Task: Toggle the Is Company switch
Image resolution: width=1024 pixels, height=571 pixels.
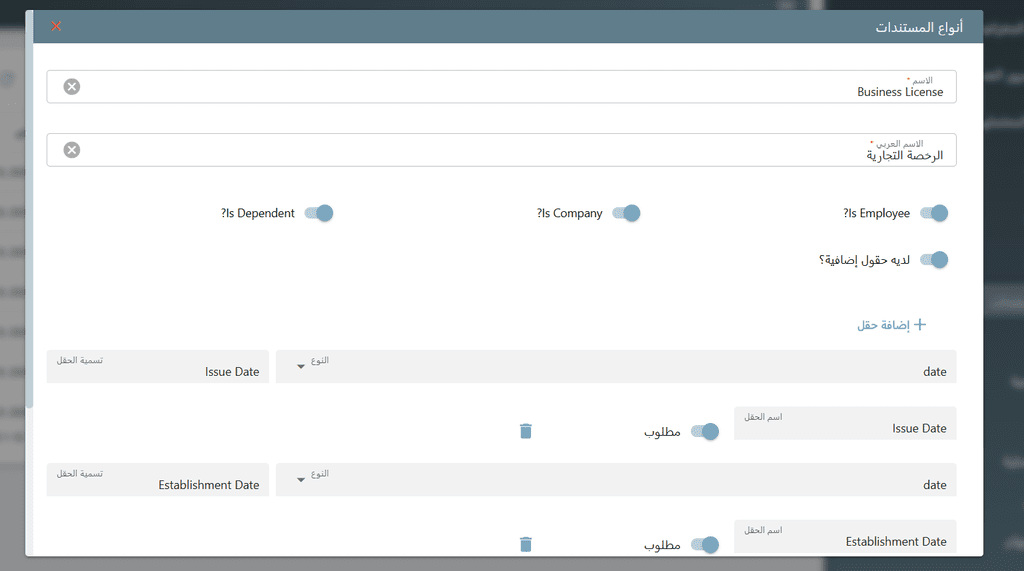Action: point(626,213)
